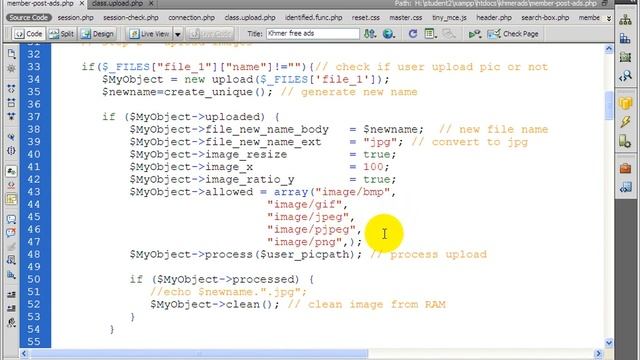Click vertical scrollbar down arrow
Image resolution: width=640 pixels, height=360 pixels.
pos(609,343)
